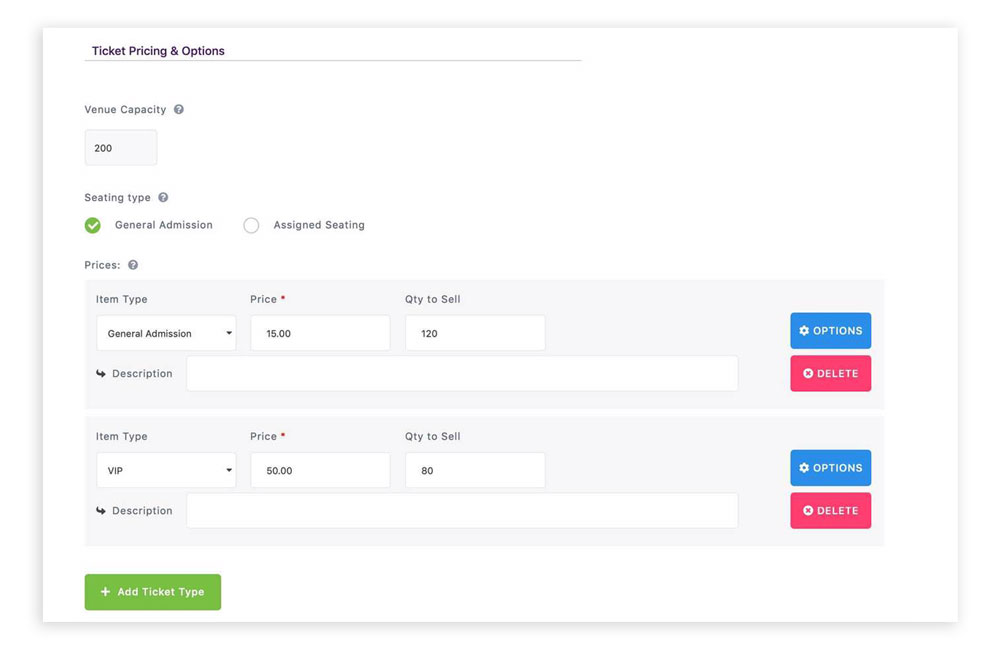Edit the 80 quantity to sell field
This screenshot has width=1000, height=649.
(x=475, y=470)
